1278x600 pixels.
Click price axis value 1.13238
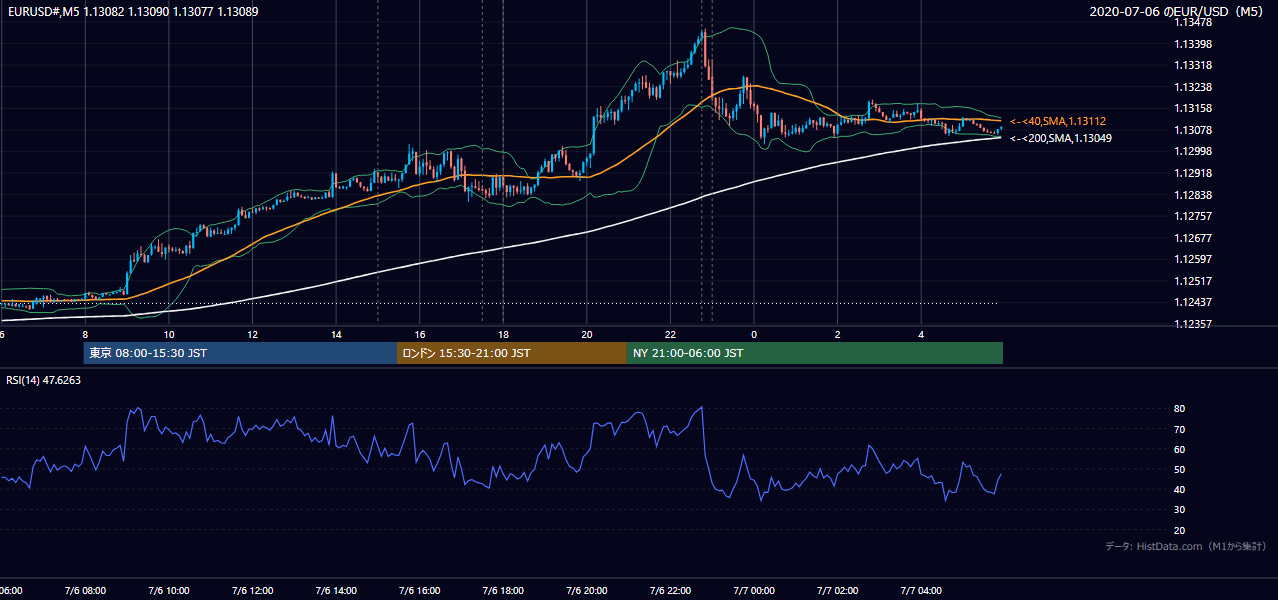click(1193, 87)
